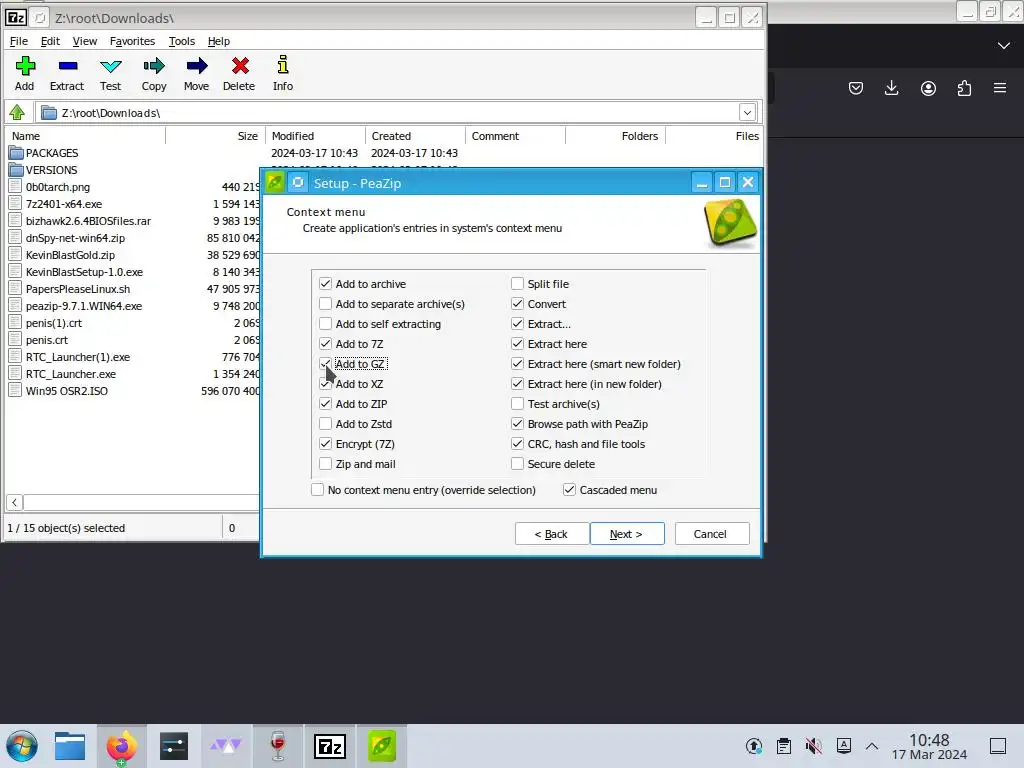Click the PeaZip setup title bar icon
The height and width of the screenshot is (768, 1024).
click(275, 182)
